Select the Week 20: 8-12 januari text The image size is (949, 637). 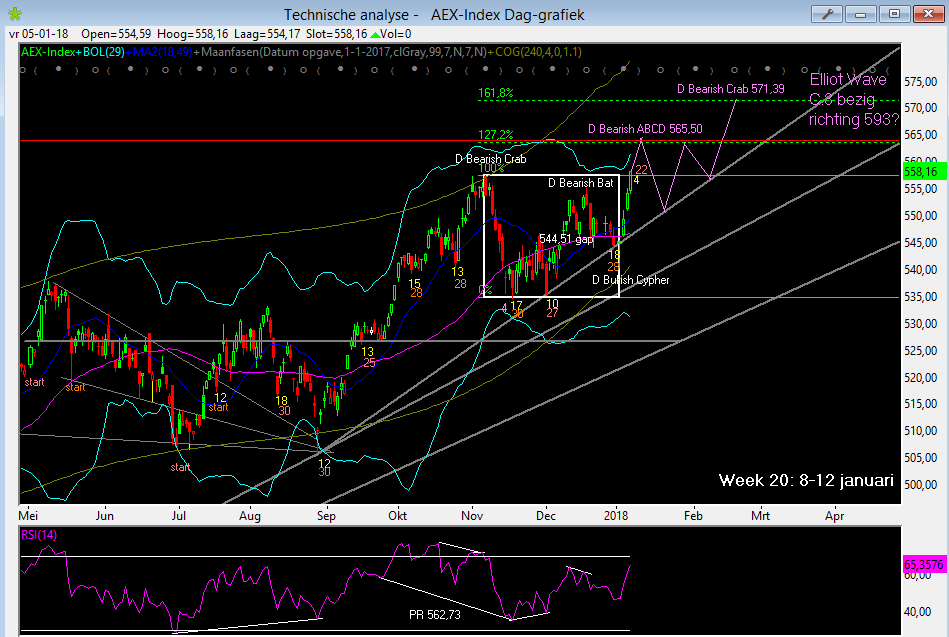click(806, 481)
